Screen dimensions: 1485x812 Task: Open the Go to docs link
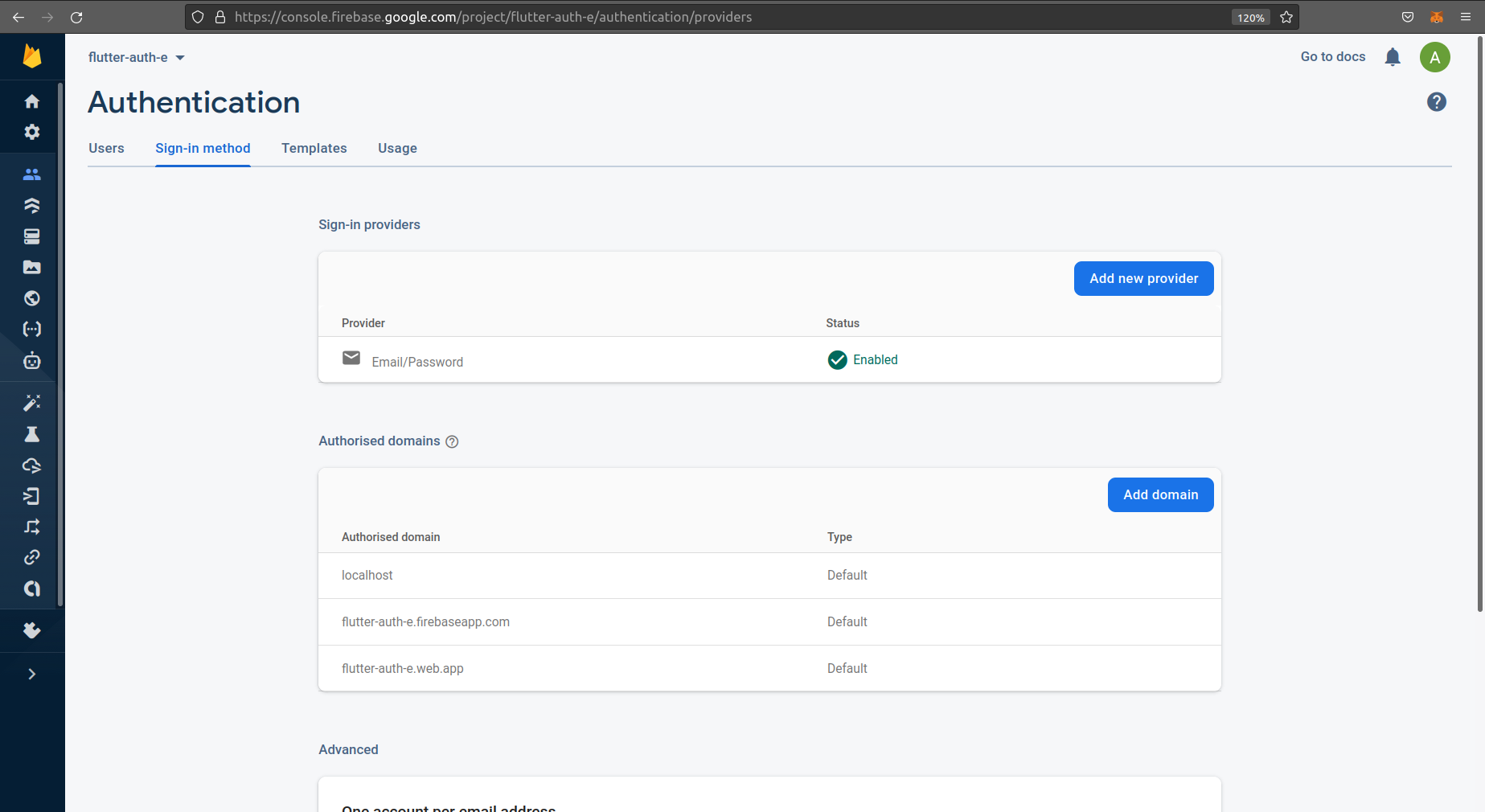[1333, 56]
